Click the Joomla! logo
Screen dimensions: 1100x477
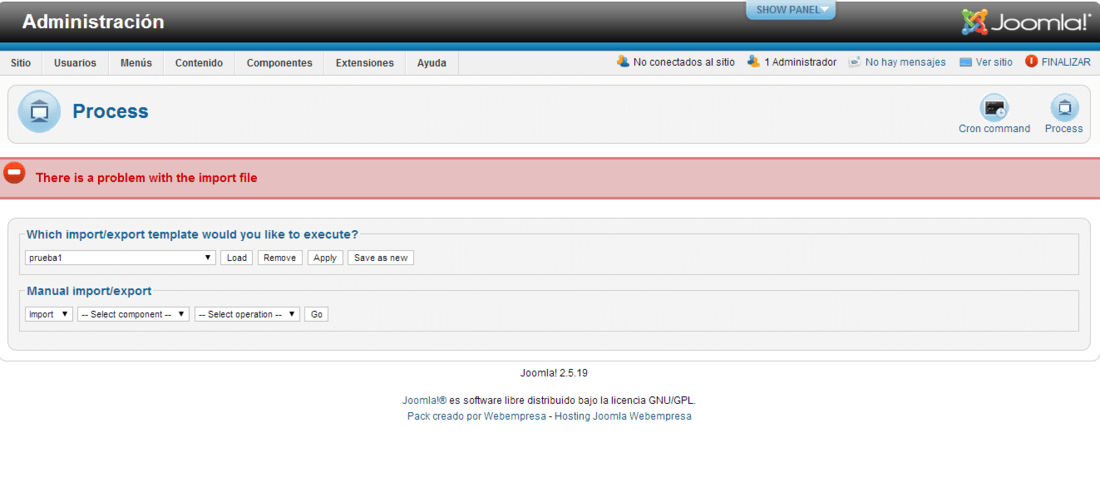[x=1025, y=22]
